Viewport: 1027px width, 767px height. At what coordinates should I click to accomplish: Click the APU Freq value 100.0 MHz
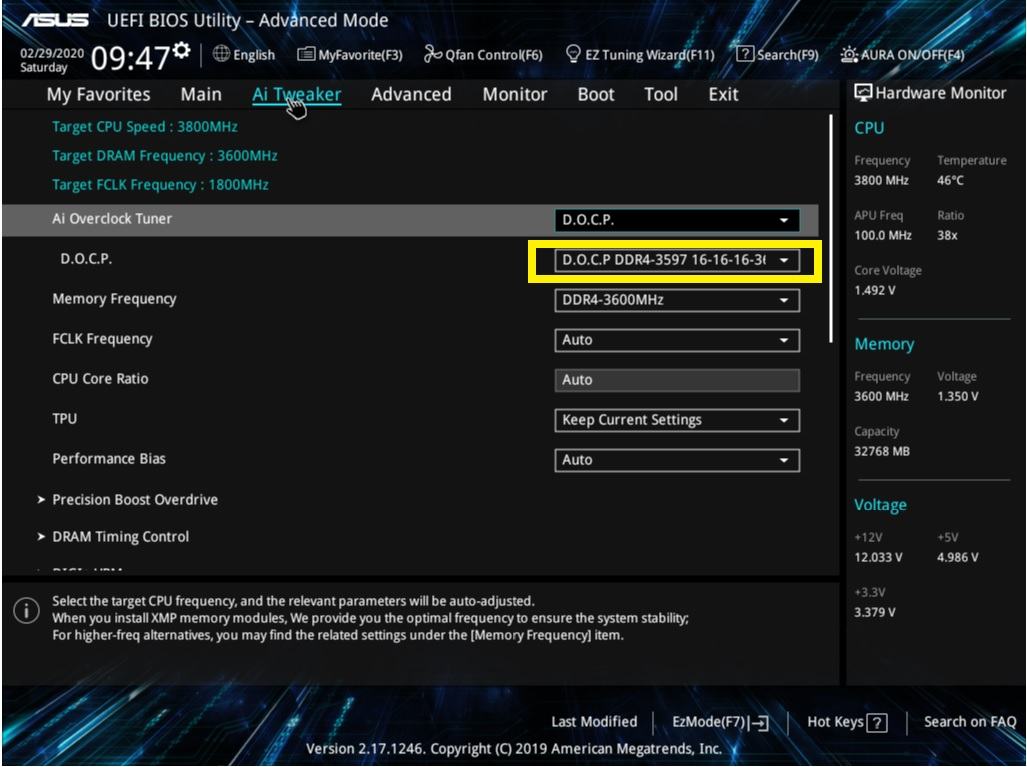(883, 235)
